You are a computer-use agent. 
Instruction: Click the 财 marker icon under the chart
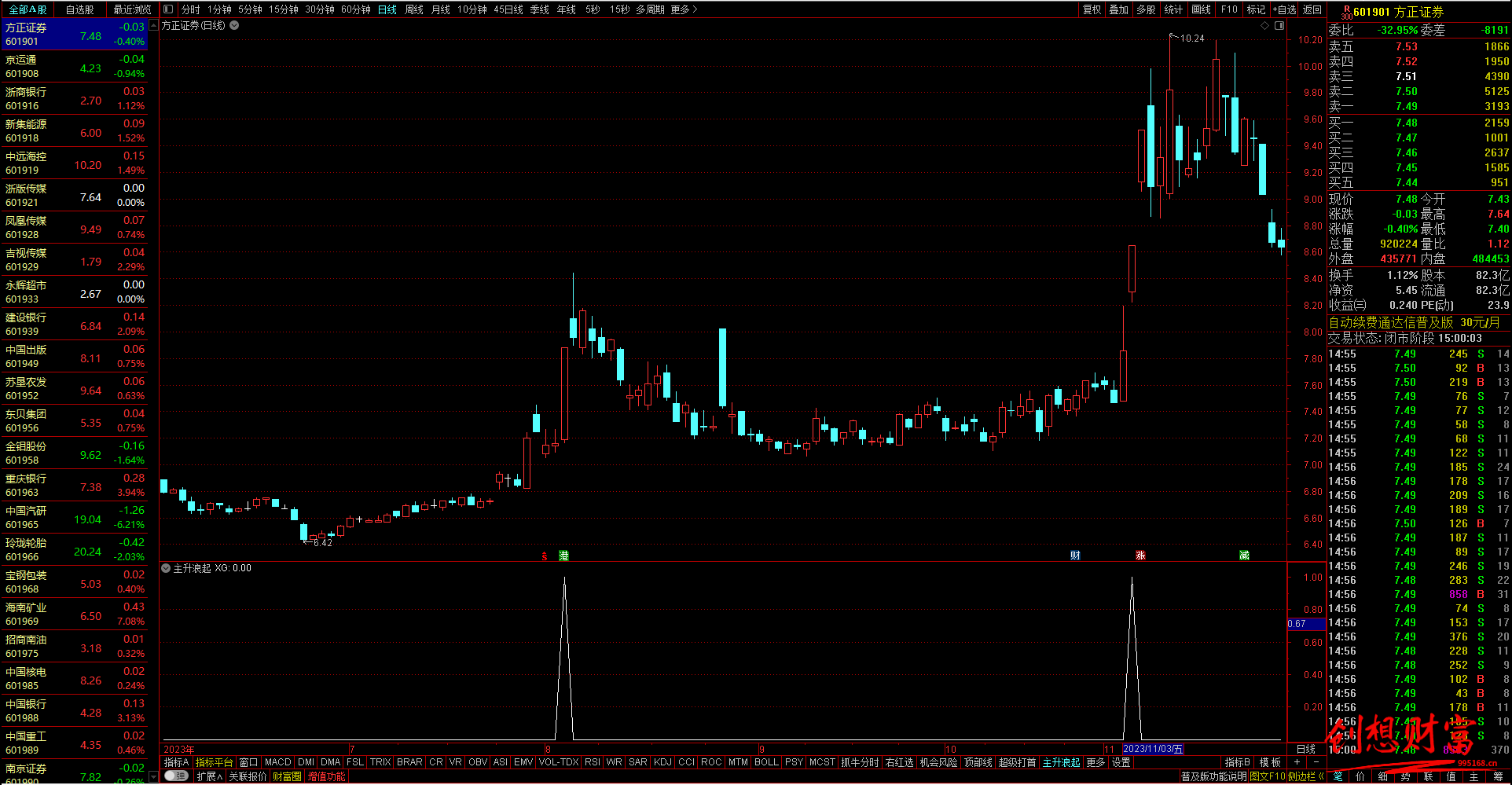pos(1075,556)
